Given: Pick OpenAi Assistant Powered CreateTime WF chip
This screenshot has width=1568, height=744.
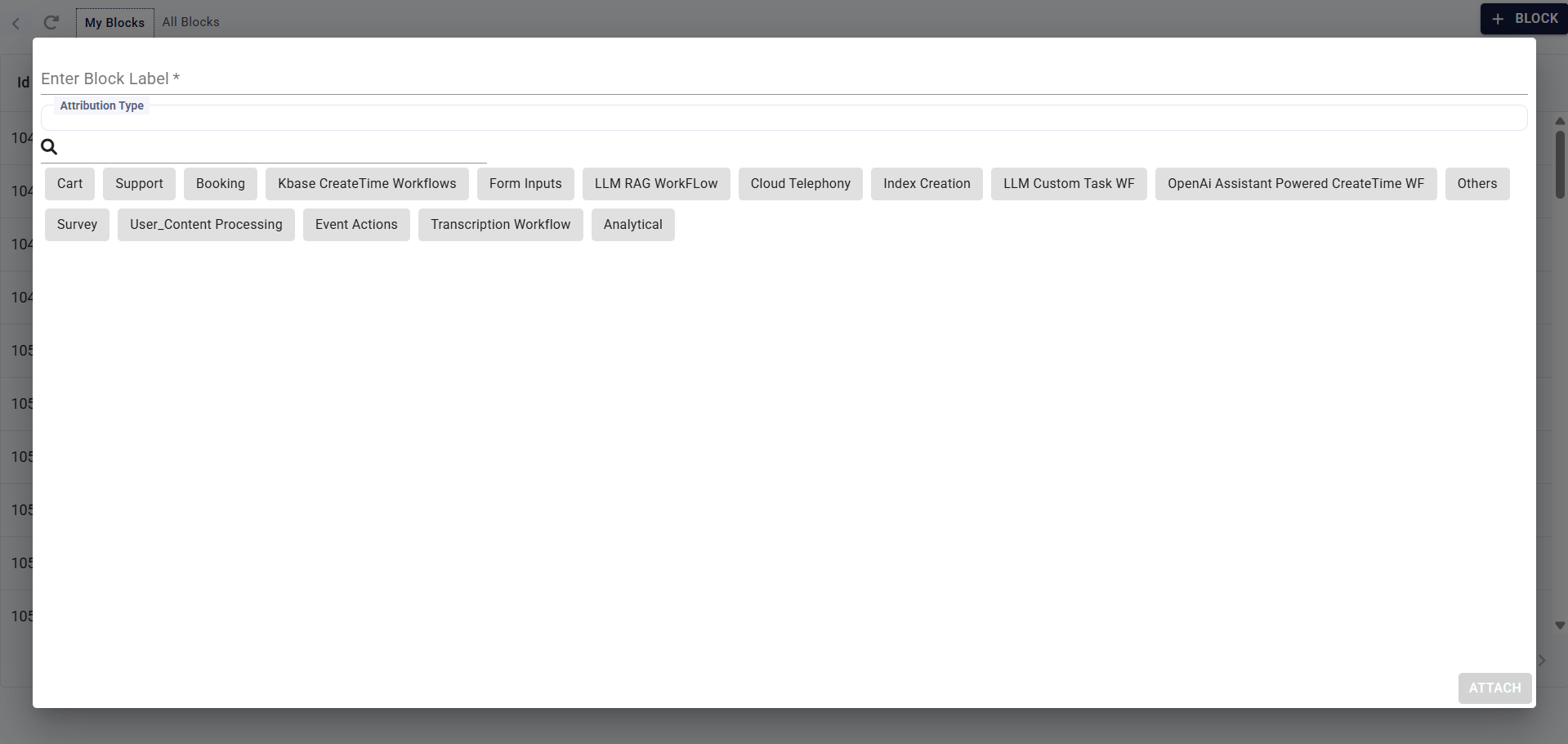Looking at the screenshot, I should 1296,184.
